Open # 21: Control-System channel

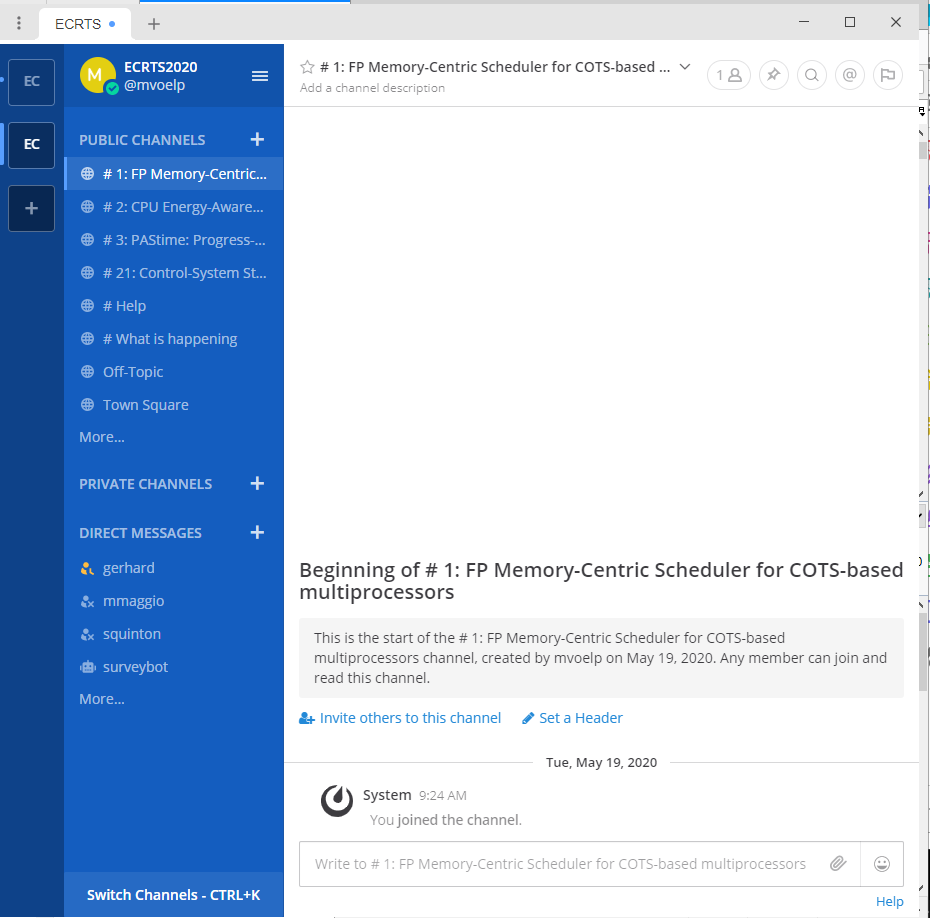pos(174,273)
